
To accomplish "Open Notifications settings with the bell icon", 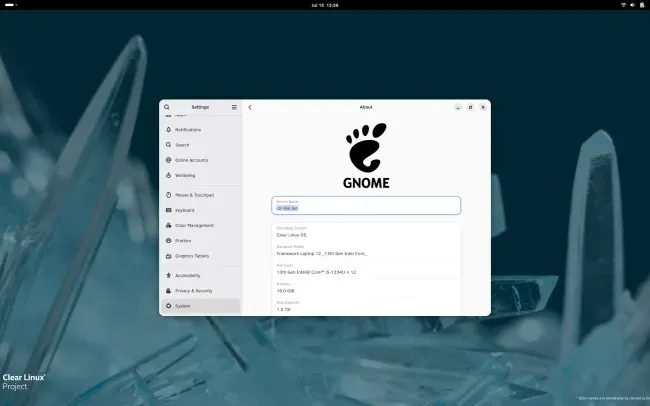I will pos(168,129).
